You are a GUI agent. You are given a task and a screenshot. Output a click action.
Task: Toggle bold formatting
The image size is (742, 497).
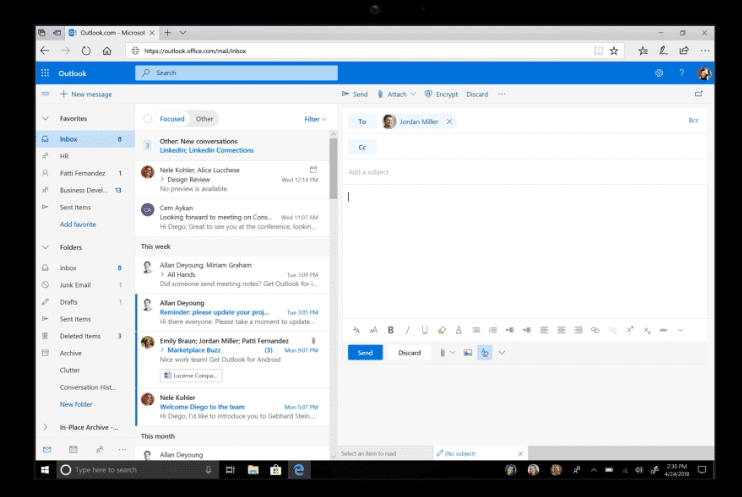point(390,330)
